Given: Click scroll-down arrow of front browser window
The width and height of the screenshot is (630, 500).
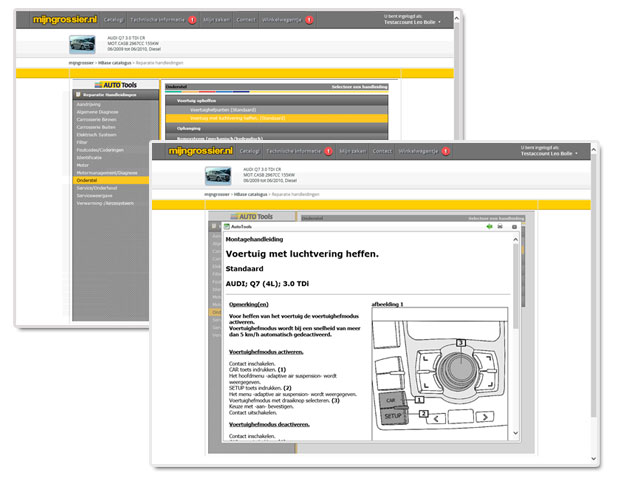Looking at the screenshot, I should click(x=593, y=459).
